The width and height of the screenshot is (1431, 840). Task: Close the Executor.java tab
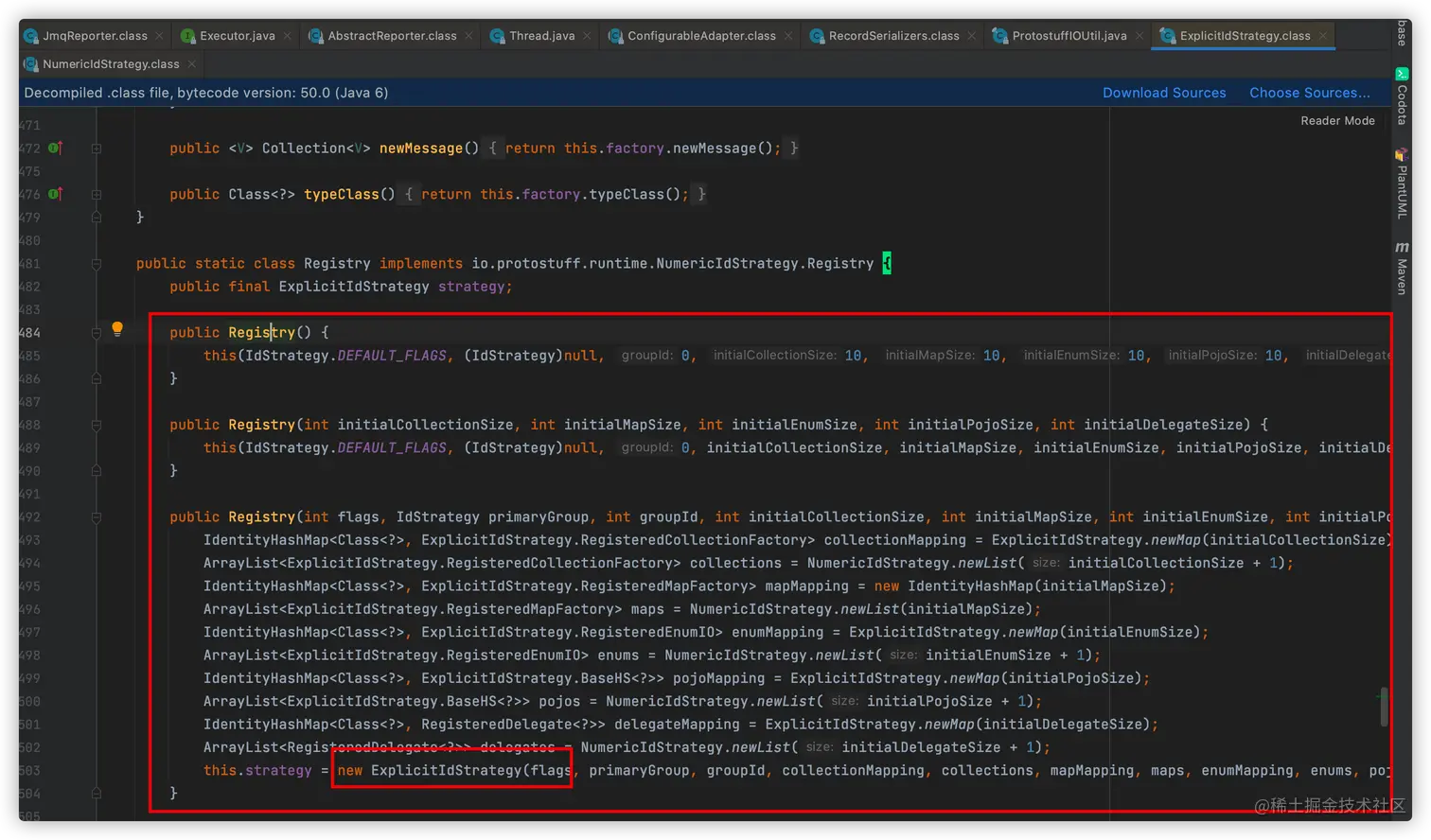tap(287, 36)
